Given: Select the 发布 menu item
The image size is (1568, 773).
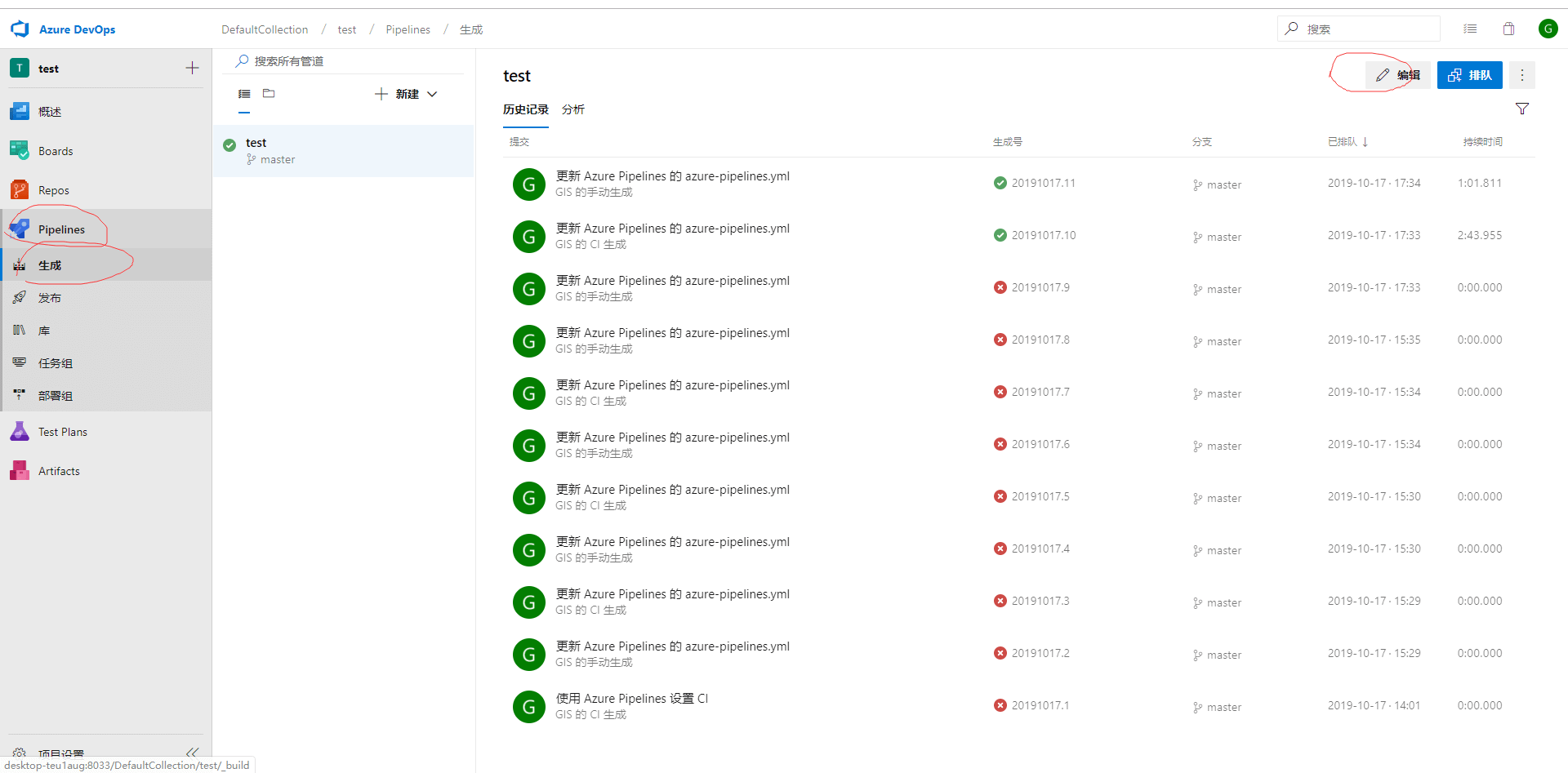Looking at the screenshot, I should tap(50, 298).
